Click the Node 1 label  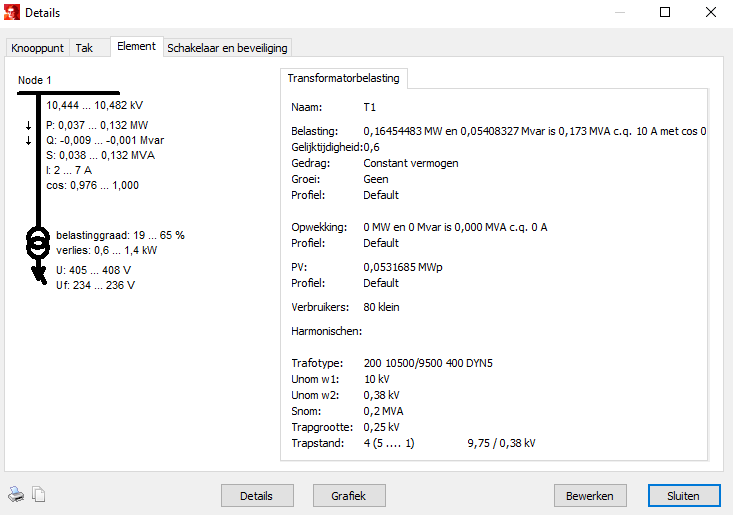click(35, 80)
